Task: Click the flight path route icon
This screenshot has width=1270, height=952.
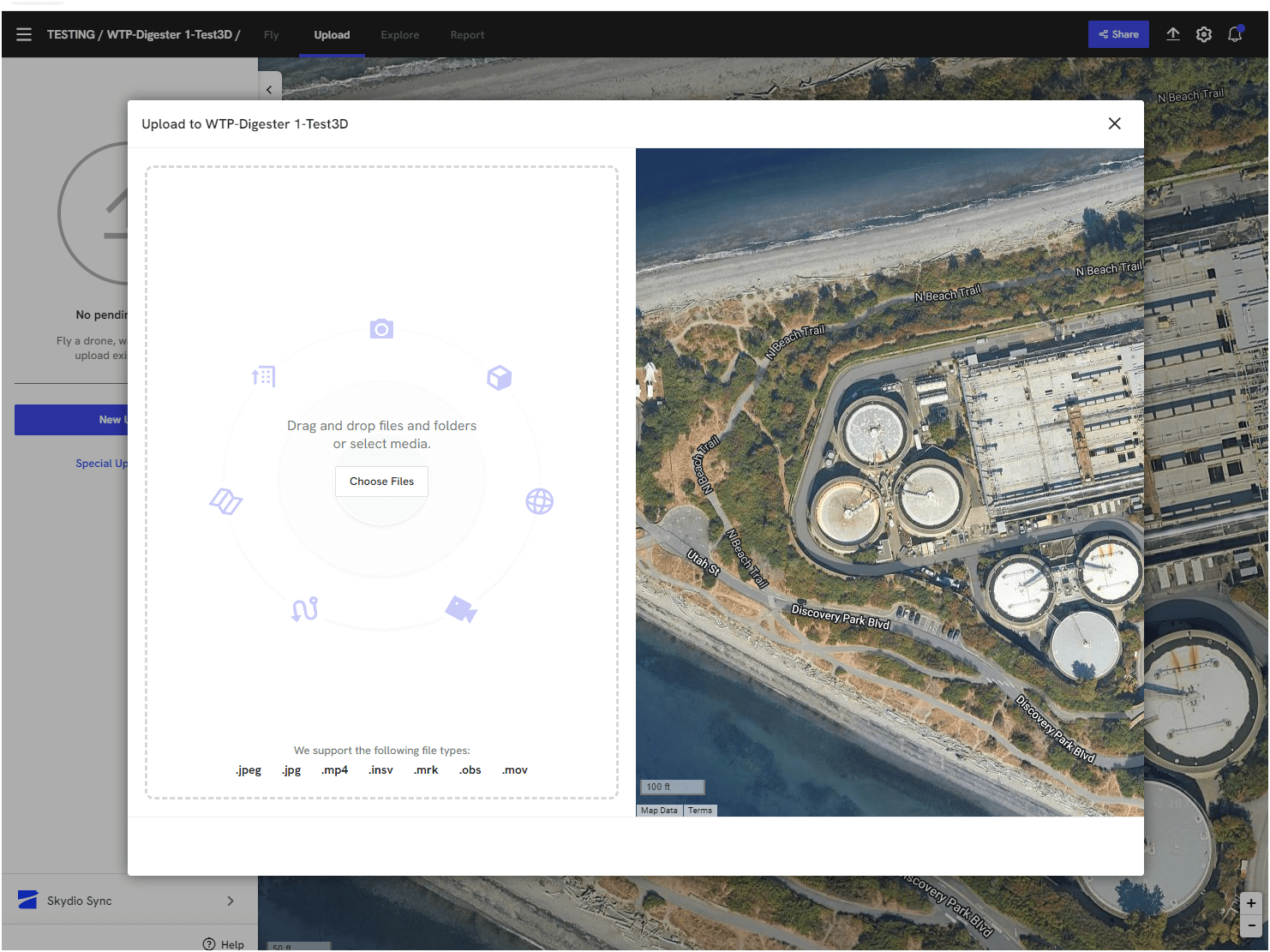Action: tap(305, 608)
